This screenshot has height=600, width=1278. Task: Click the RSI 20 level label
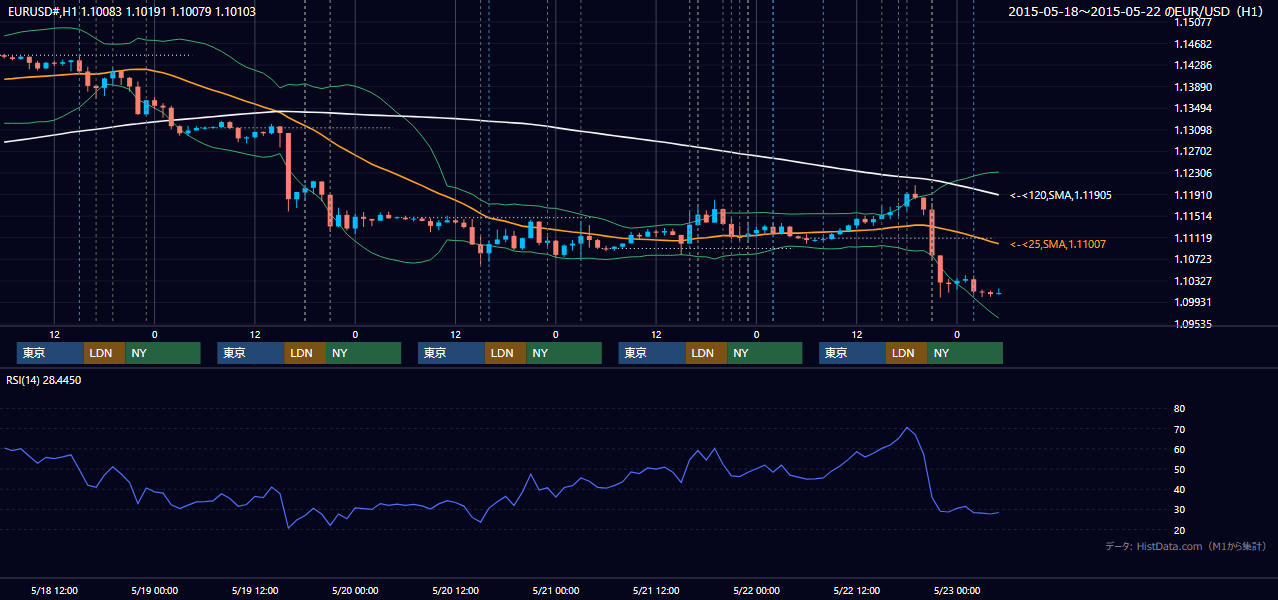pyautogui.click(x=1179, y=530)
